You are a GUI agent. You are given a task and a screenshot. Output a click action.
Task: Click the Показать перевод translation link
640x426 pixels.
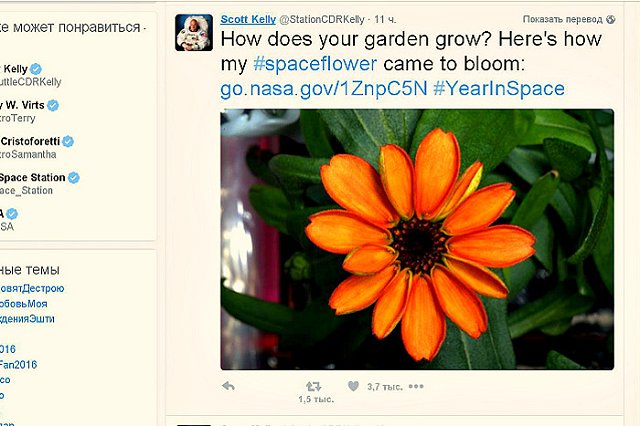coord(563,19)
